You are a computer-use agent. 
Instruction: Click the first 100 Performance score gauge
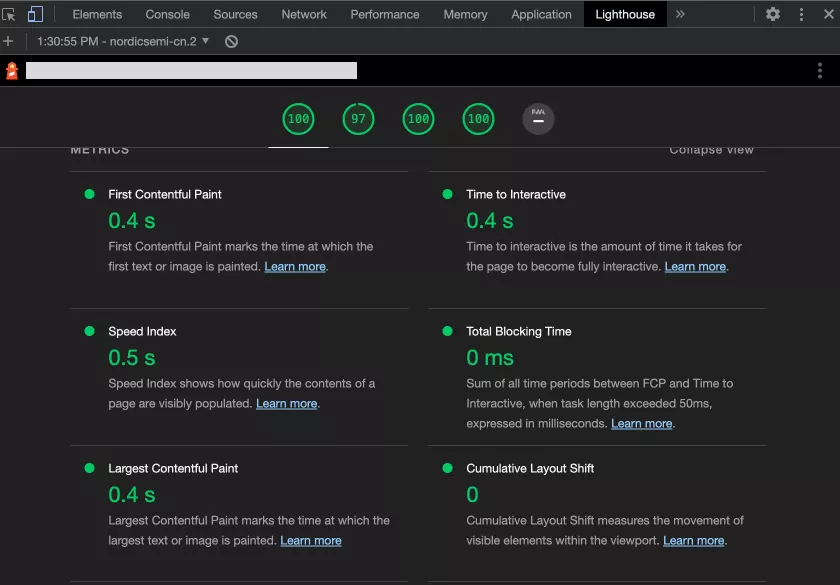pyautogui.click(x=298, y=119)
